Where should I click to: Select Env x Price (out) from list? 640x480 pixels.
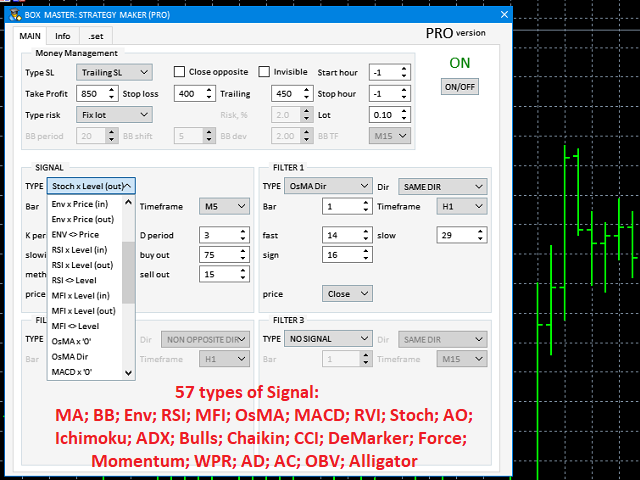[85, 219]
